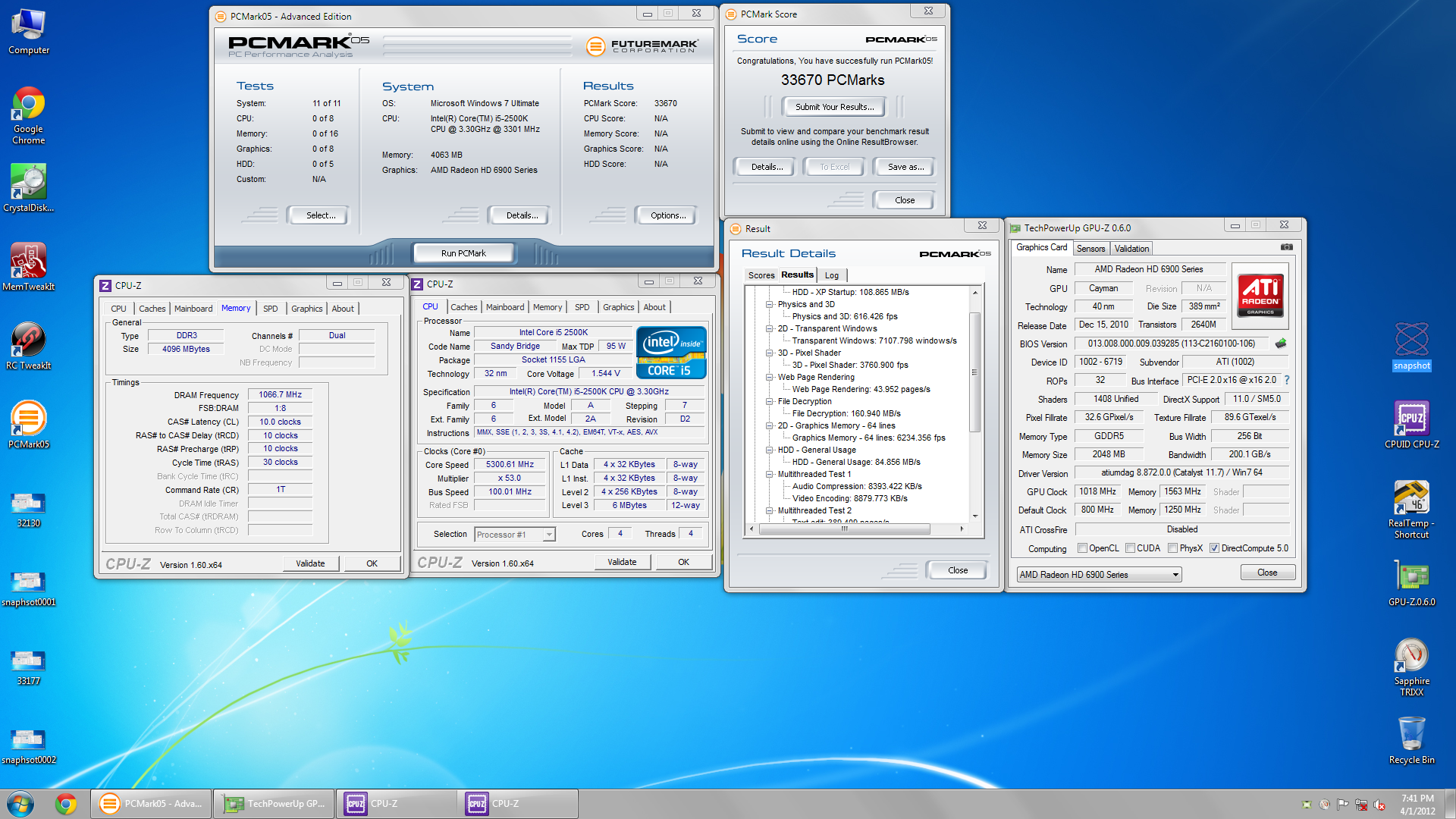
Task: Click the Result Details horizontal scrollbar thumb
Action: (x=844, y=529)
